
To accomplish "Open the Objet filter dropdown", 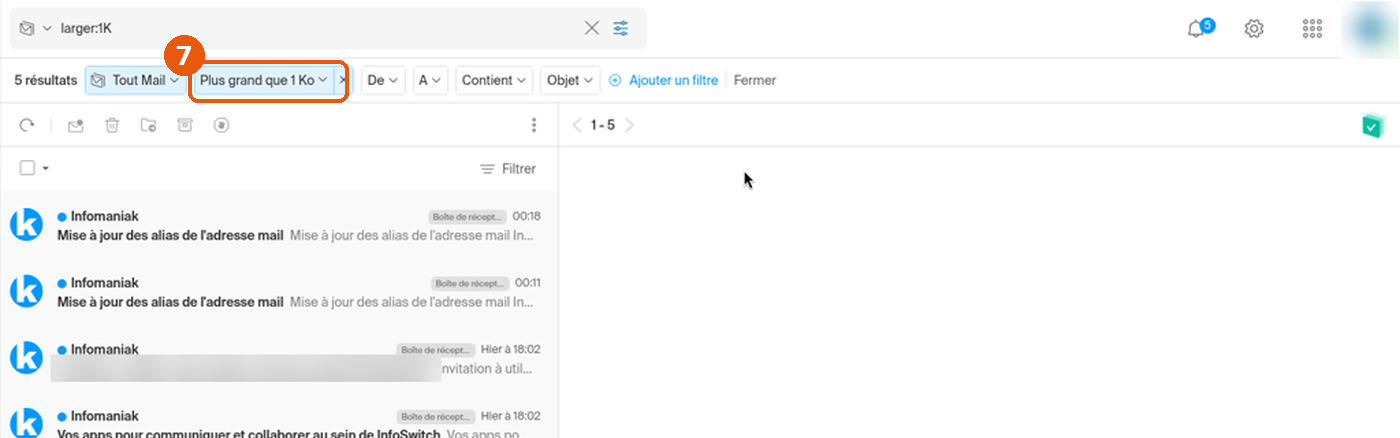I will point(570,80).
